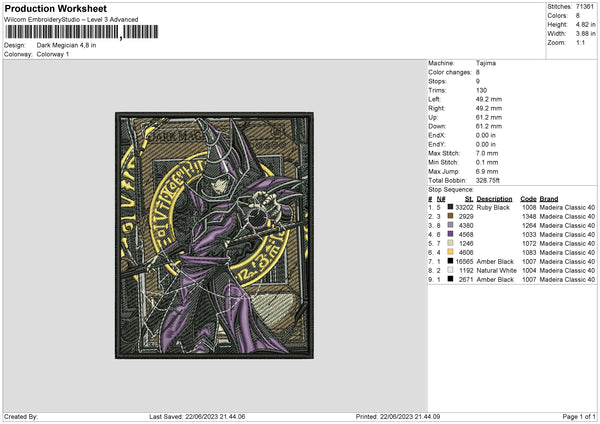
Task: Select stitch count 2671 in row 9
Action: pos(466,279)
